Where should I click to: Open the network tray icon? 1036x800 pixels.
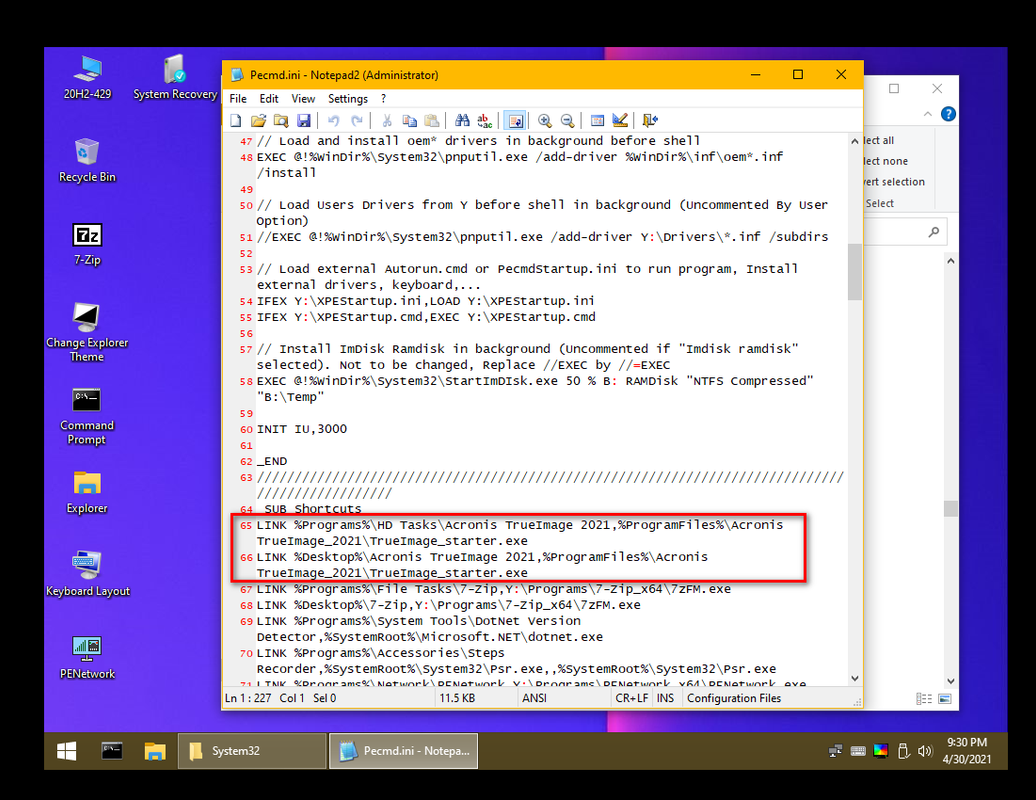835,751
